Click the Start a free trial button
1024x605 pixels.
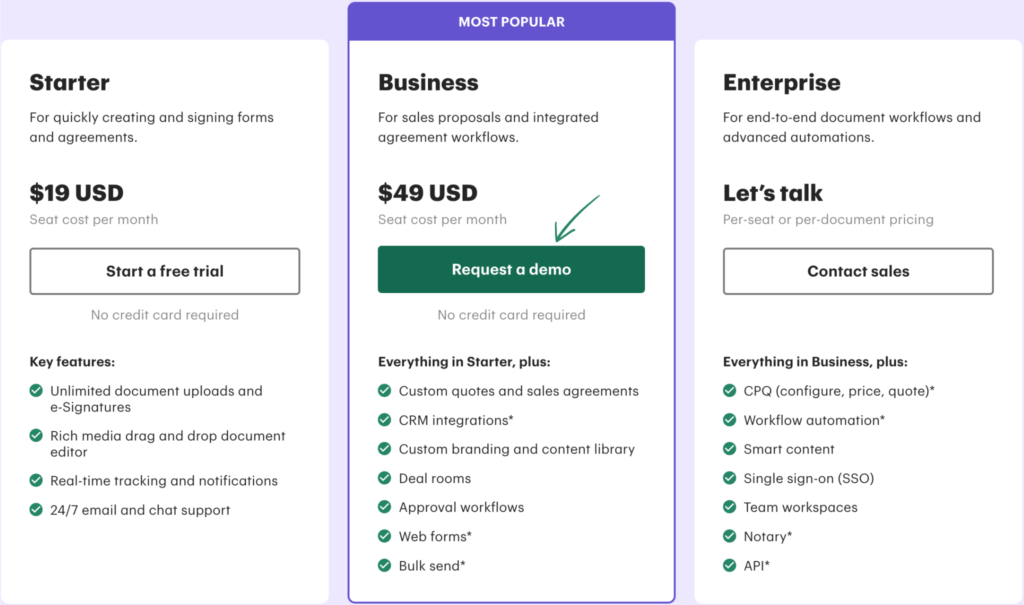click(165, 271)
